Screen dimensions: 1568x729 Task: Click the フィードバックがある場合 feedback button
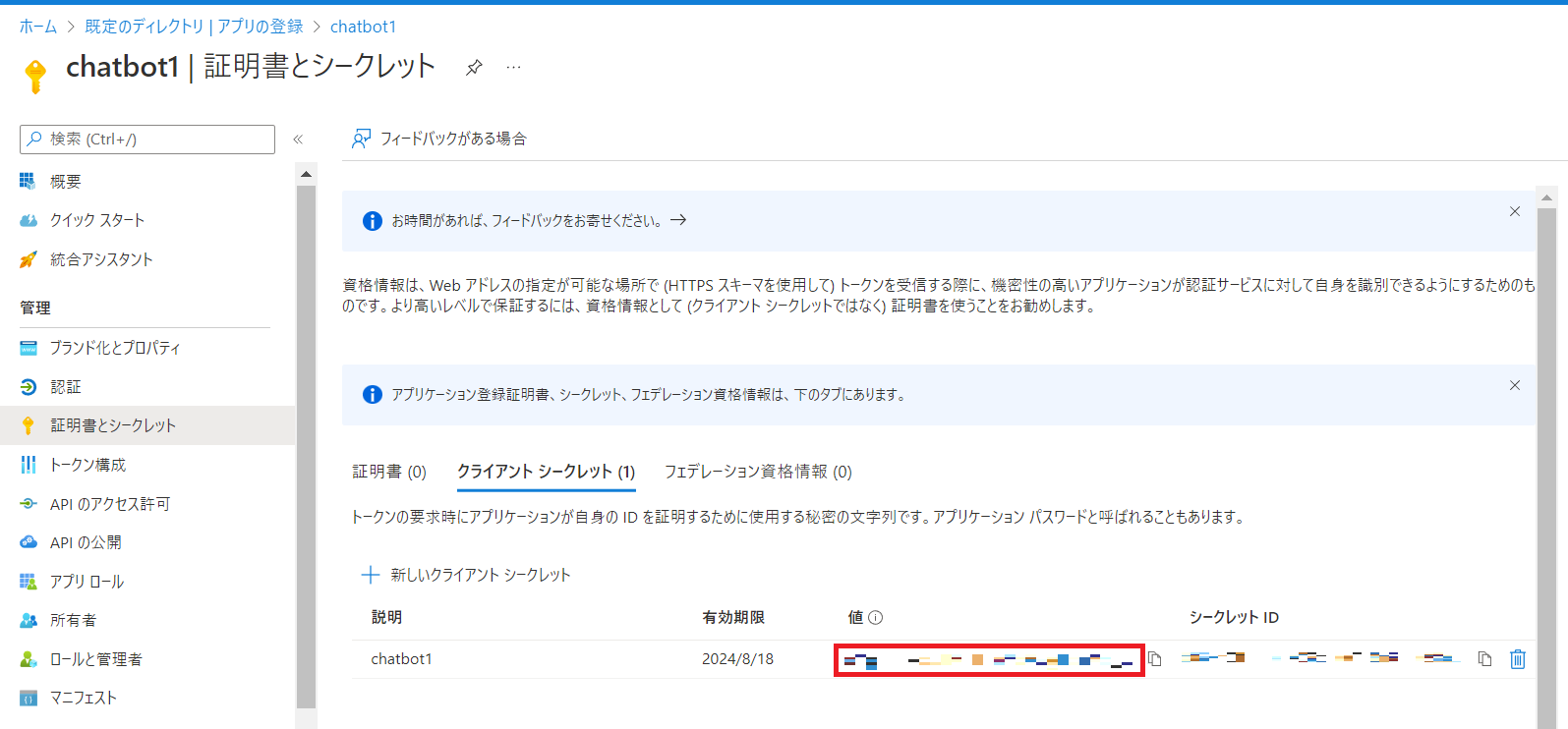tap(439, 139)
